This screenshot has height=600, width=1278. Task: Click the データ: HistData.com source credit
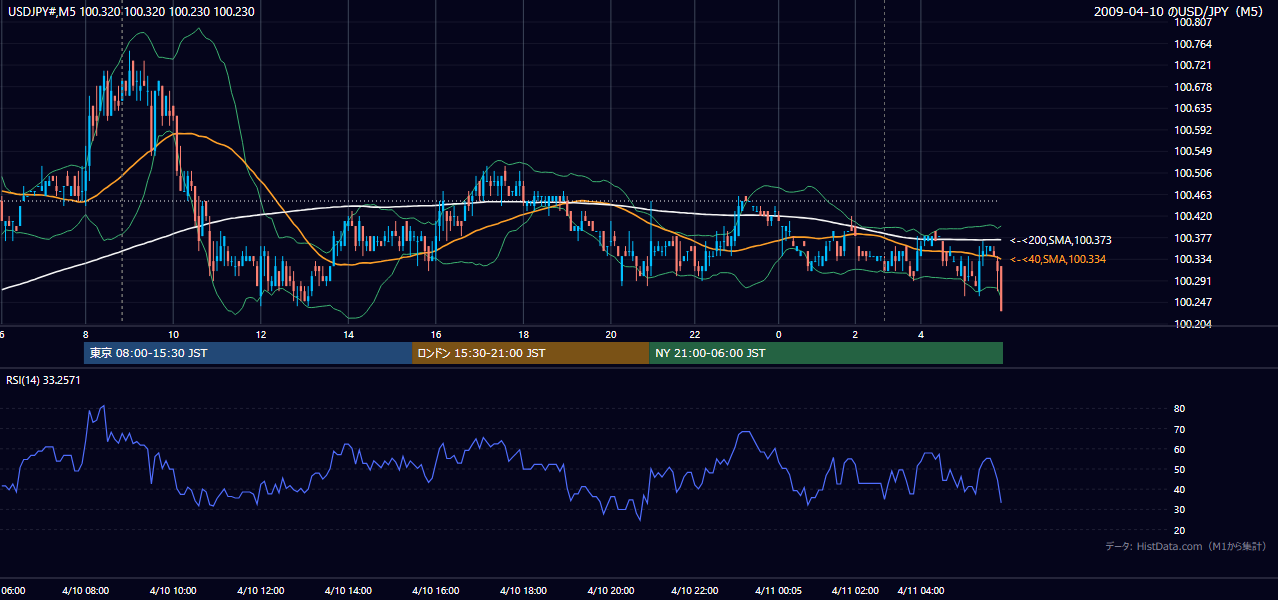coord(1185,546)
